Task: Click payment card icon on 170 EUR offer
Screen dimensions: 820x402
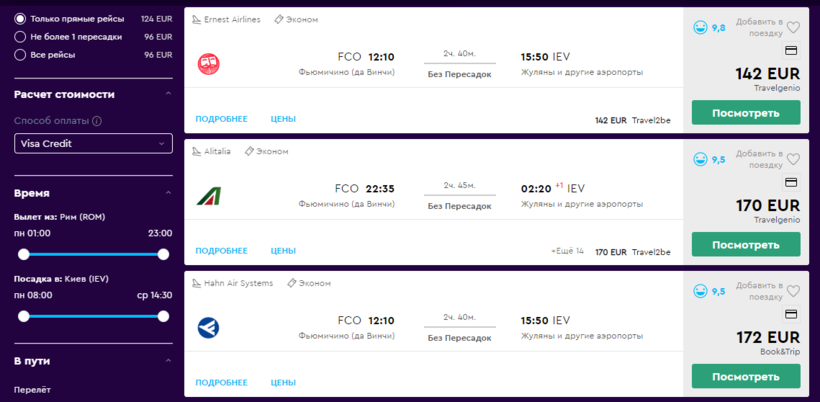Action: point(791,182)
